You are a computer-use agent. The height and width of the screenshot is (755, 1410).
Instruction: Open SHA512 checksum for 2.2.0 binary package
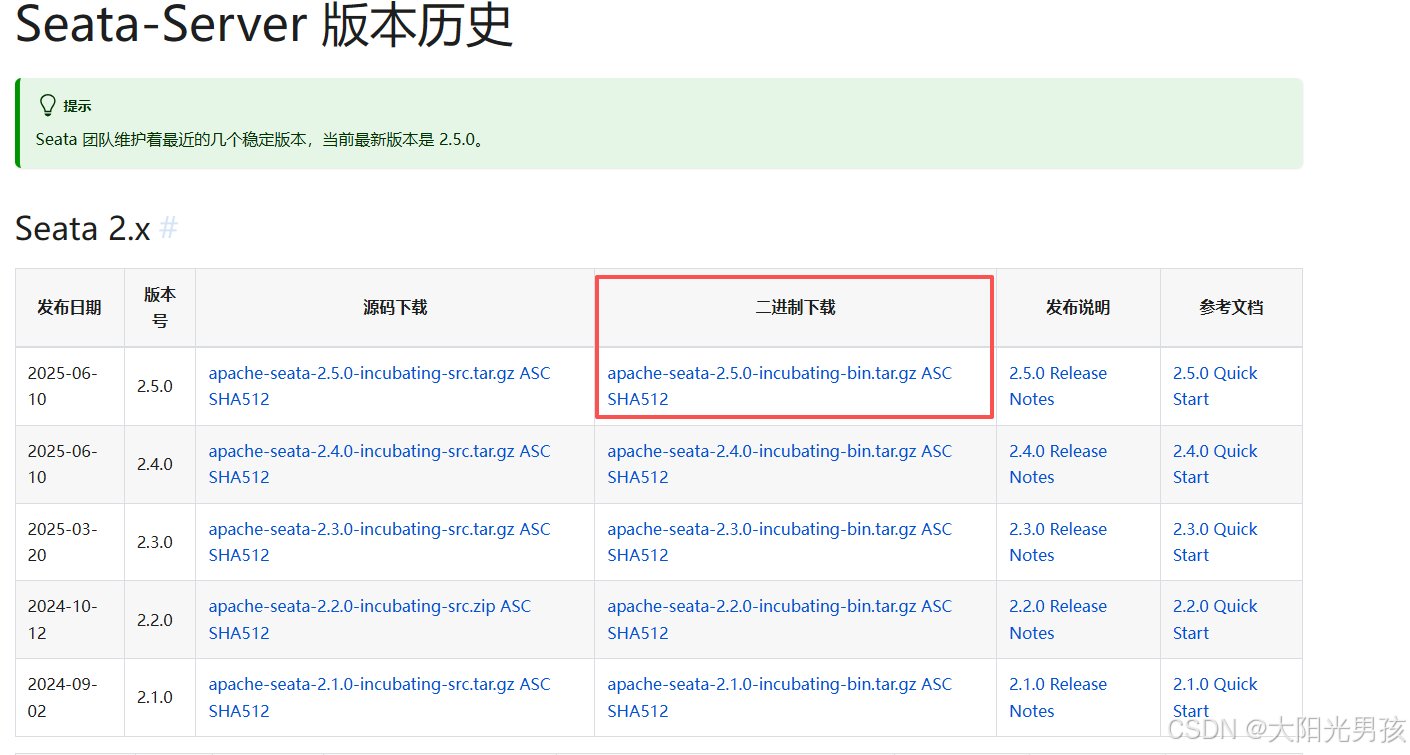point(638,633)
